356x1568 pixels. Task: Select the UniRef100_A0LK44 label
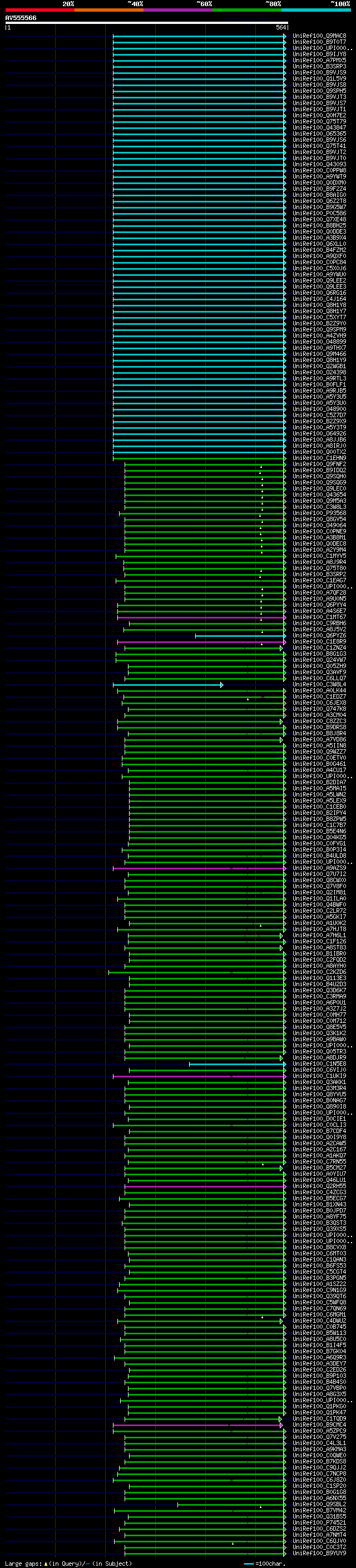click(x=319, y=691)
